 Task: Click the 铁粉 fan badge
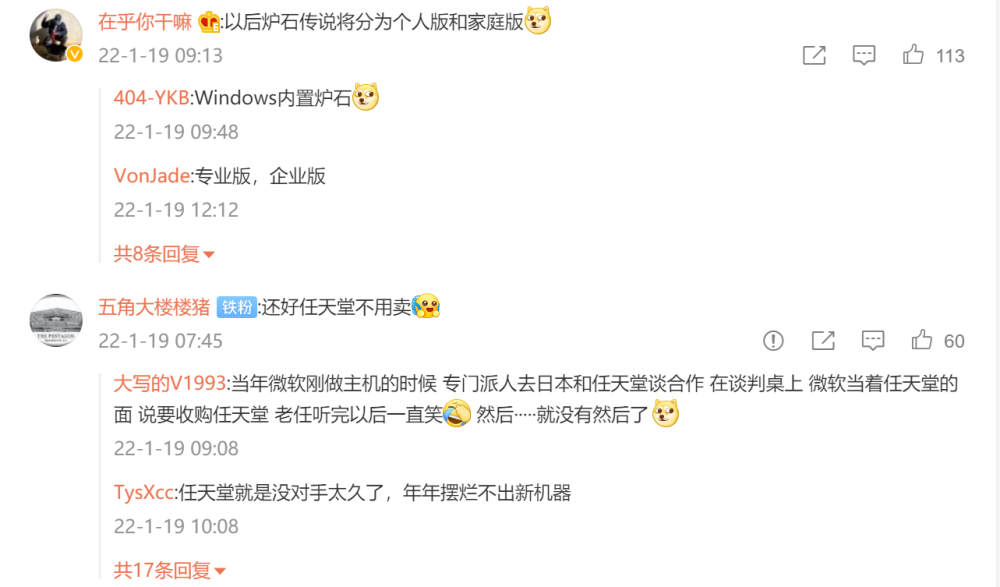[x=237, y=308]
